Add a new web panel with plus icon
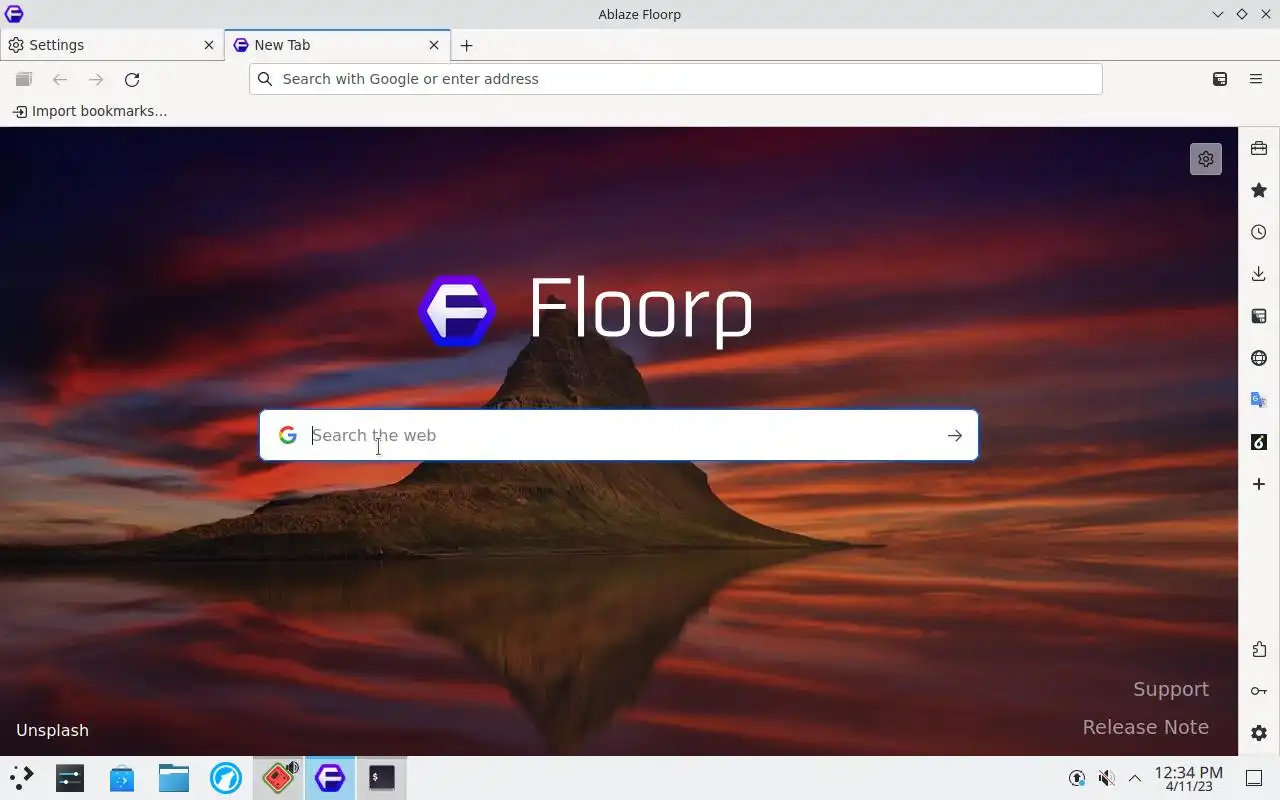This screenshot has width=1280, height=800. coord(1259,484)
